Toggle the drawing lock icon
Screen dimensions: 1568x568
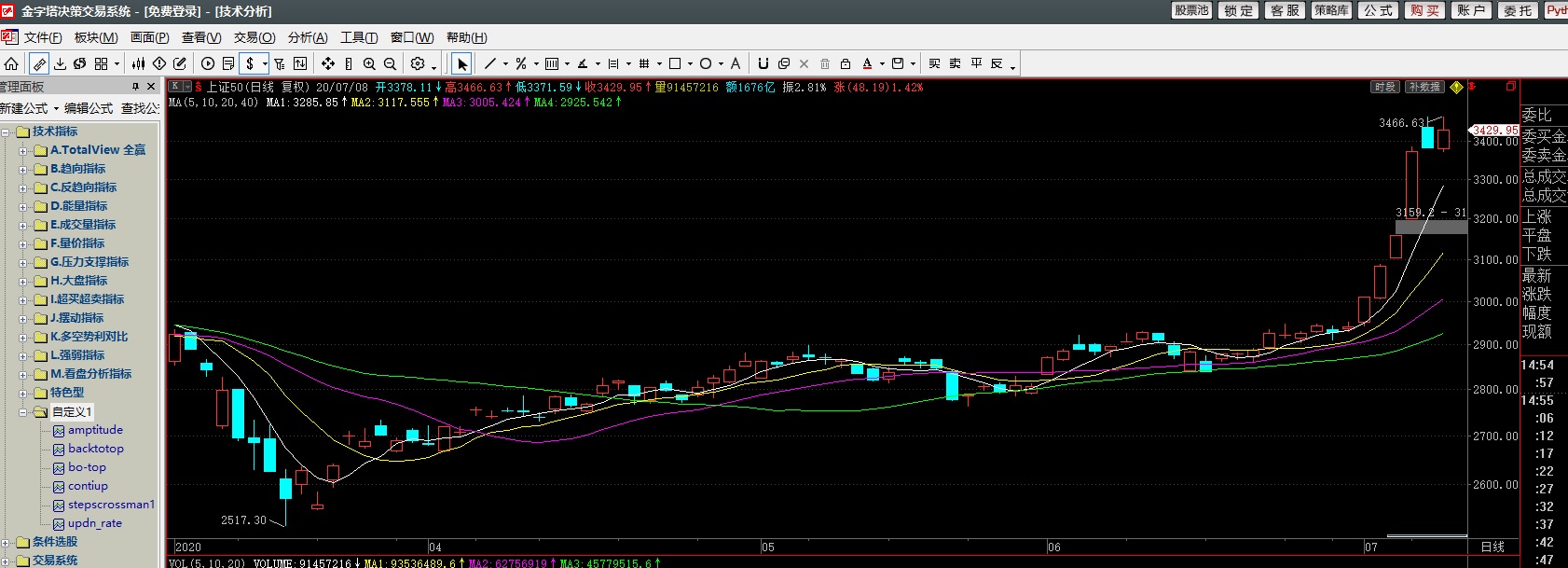846,63
